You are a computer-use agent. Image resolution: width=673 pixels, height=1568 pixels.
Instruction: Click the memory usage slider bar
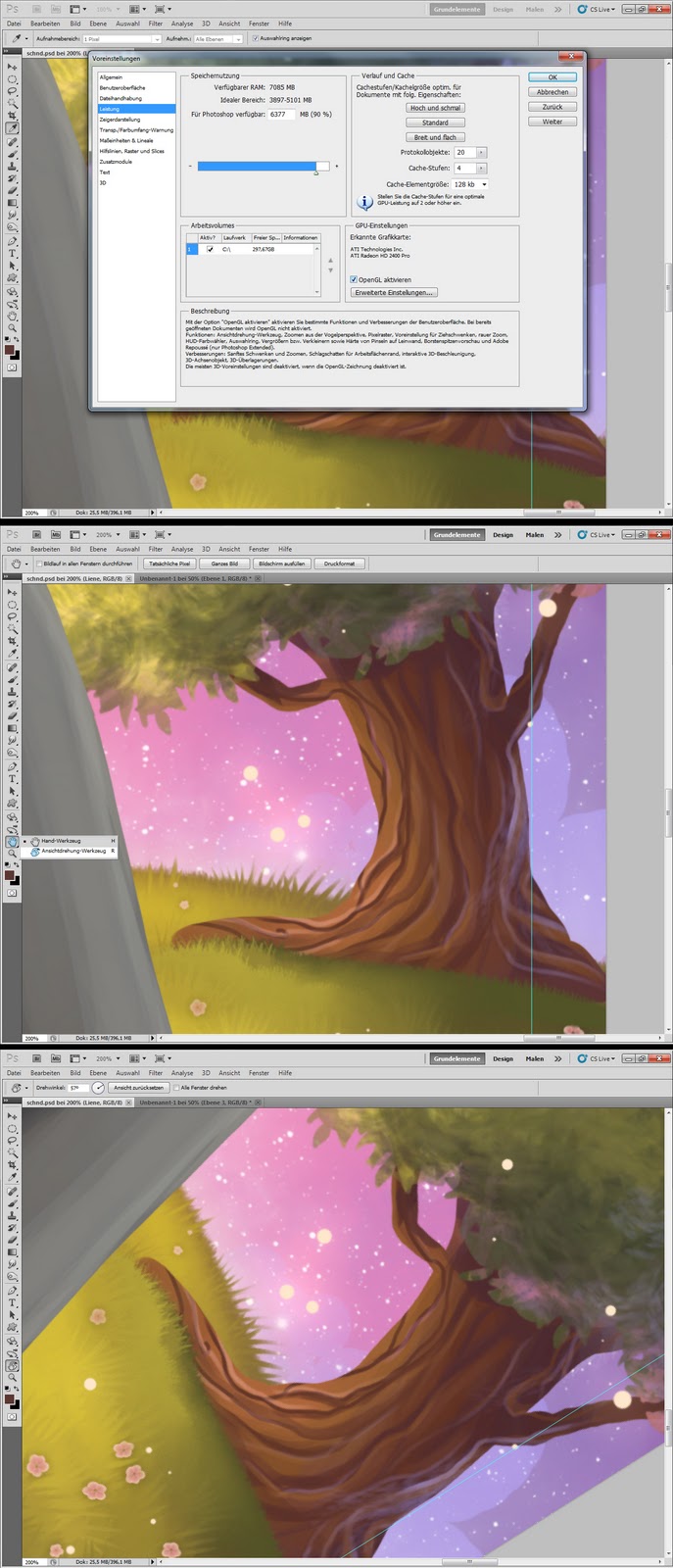point(264,167)
